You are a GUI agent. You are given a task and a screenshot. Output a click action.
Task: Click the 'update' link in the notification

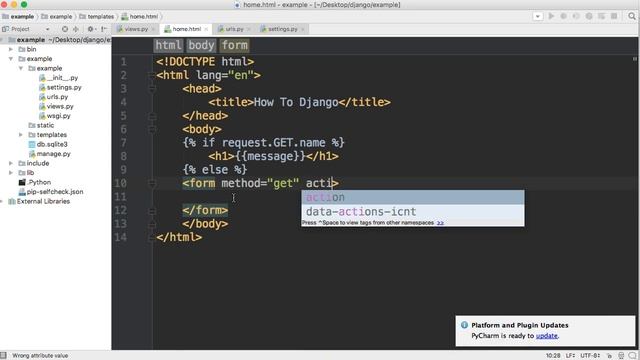click(x=547, y=336)
